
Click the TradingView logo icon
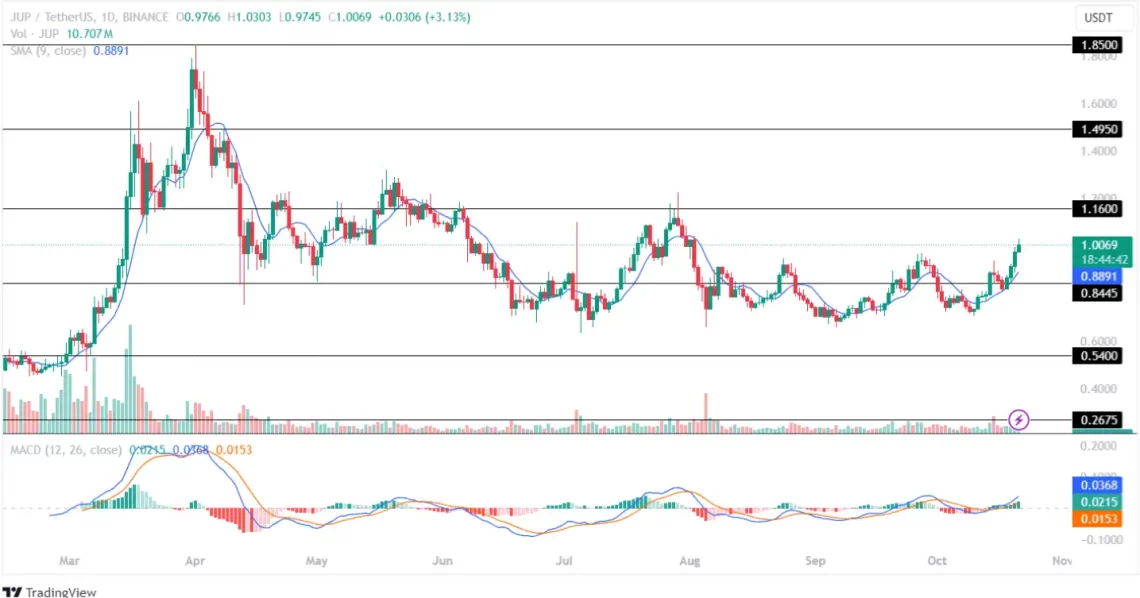[12, 592]
